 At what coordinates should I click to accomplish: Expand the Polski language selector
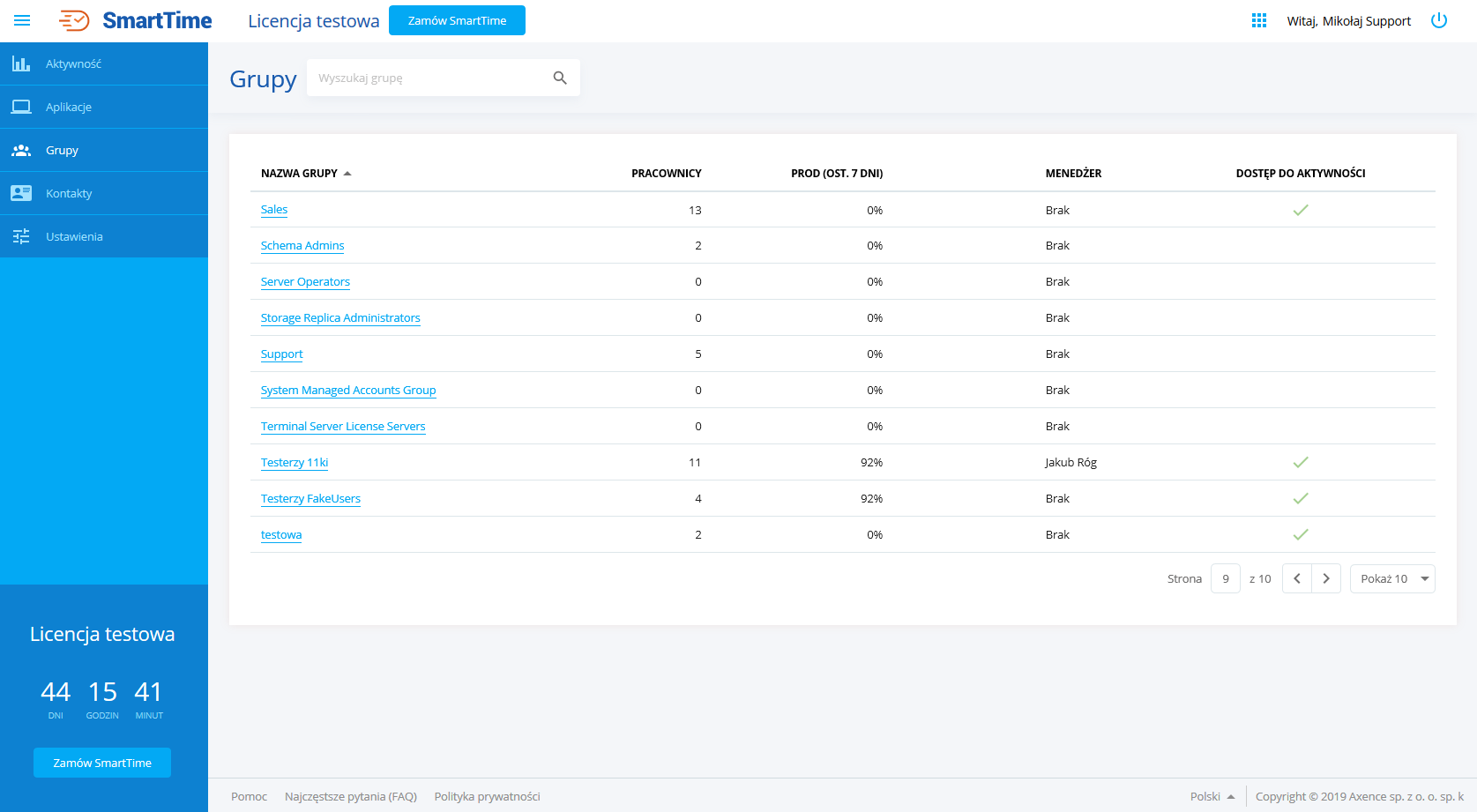[x=1212, y=796]
